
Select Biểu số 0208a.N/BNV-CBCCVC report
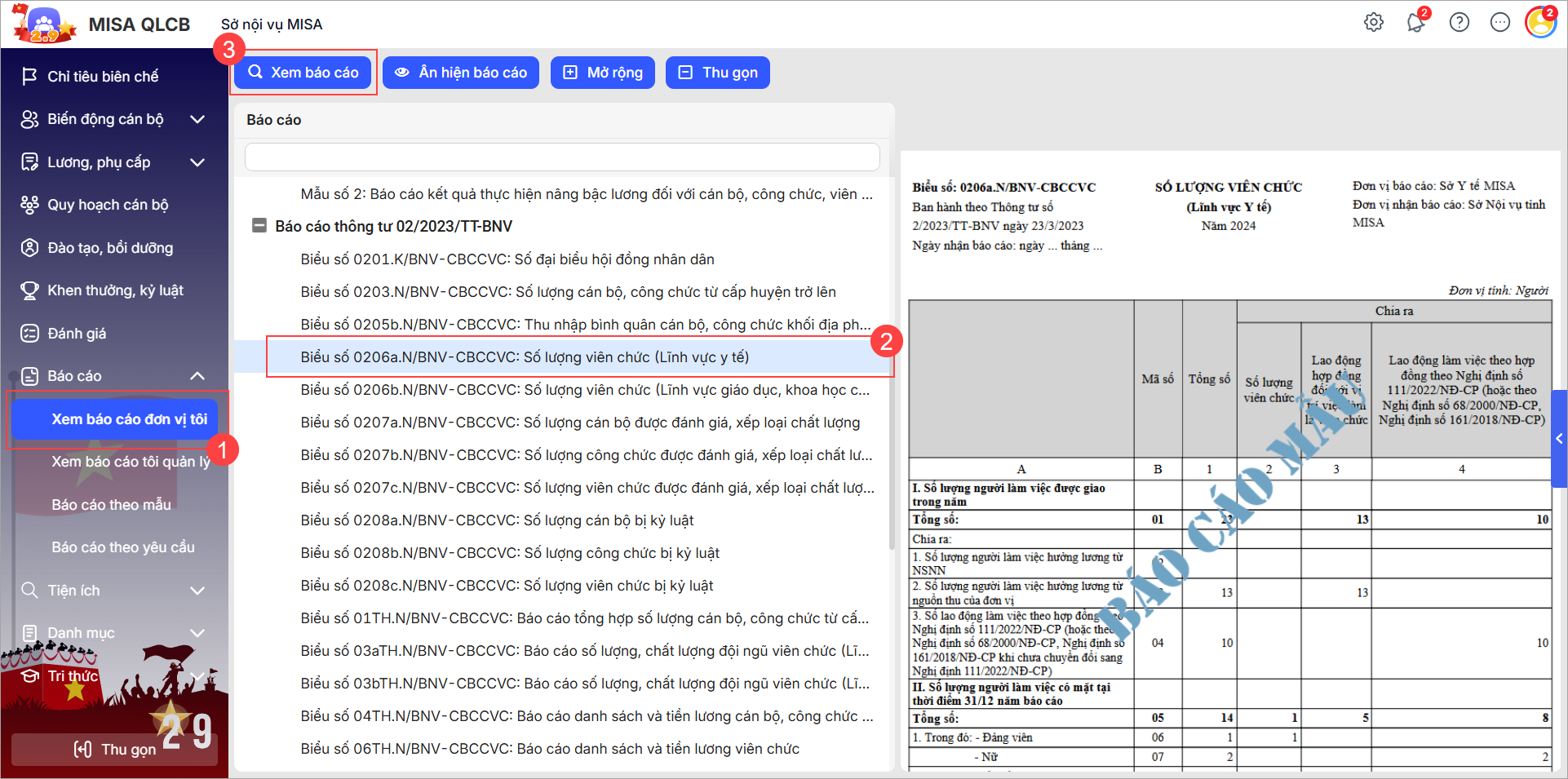point(497,520)
